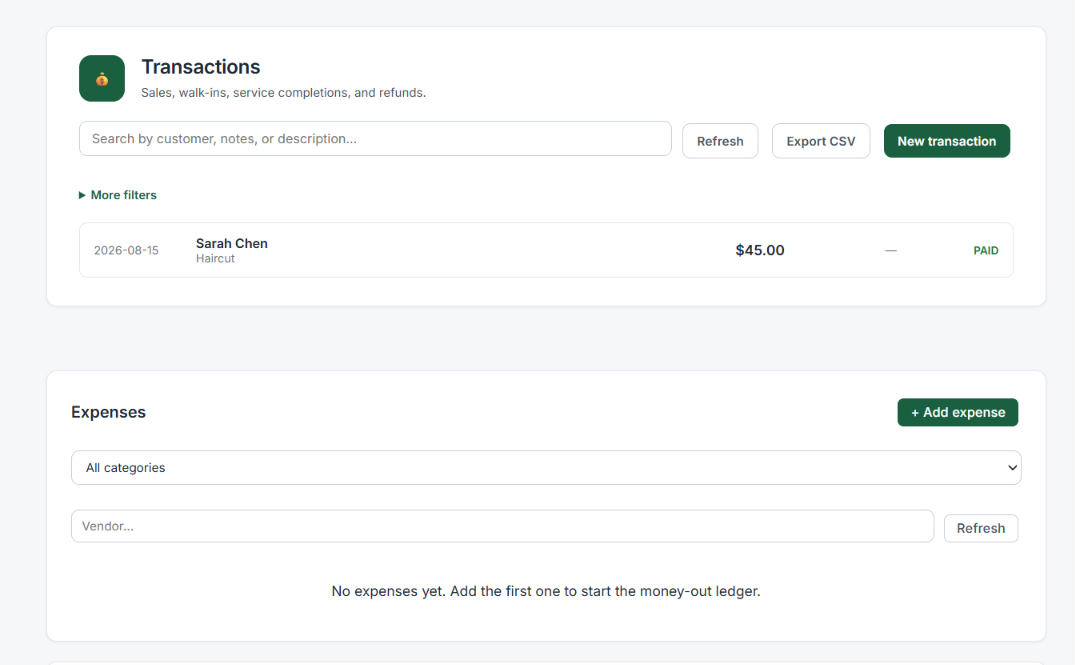Click the 'Sales, walk-ins, service completions' subtitle
Screen dimensions: 1075x665
[x=283, y=93]
